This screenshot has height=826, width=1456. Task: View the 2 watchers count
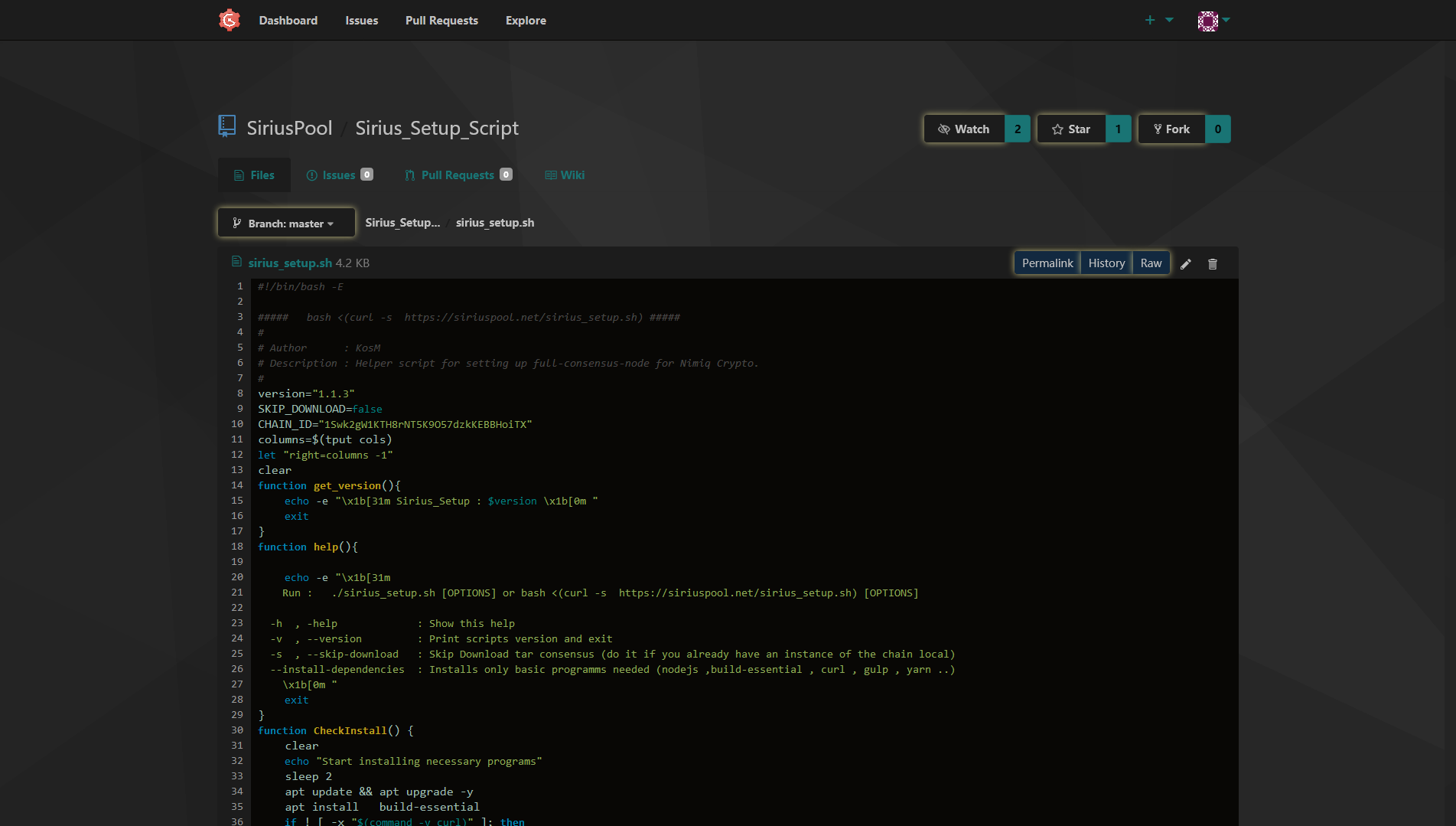click(1018, 129)
